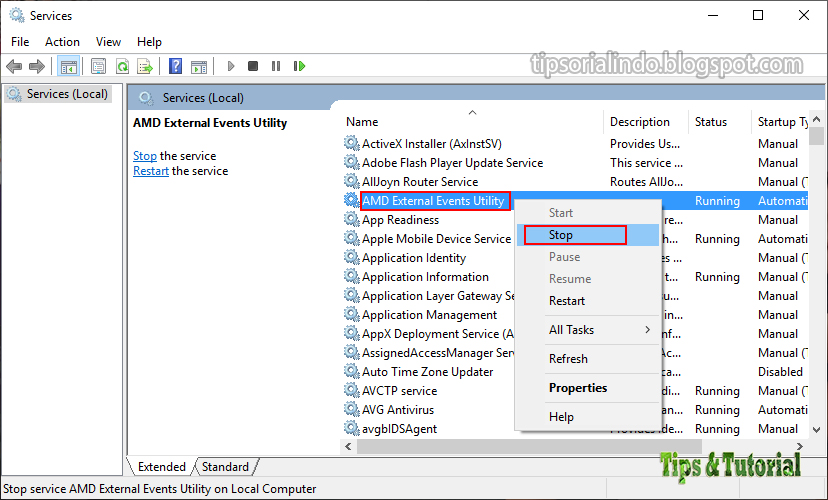Click gear icon beside Application Identity
The height and width of the screenshot is (500, 828).
point(352,257)
